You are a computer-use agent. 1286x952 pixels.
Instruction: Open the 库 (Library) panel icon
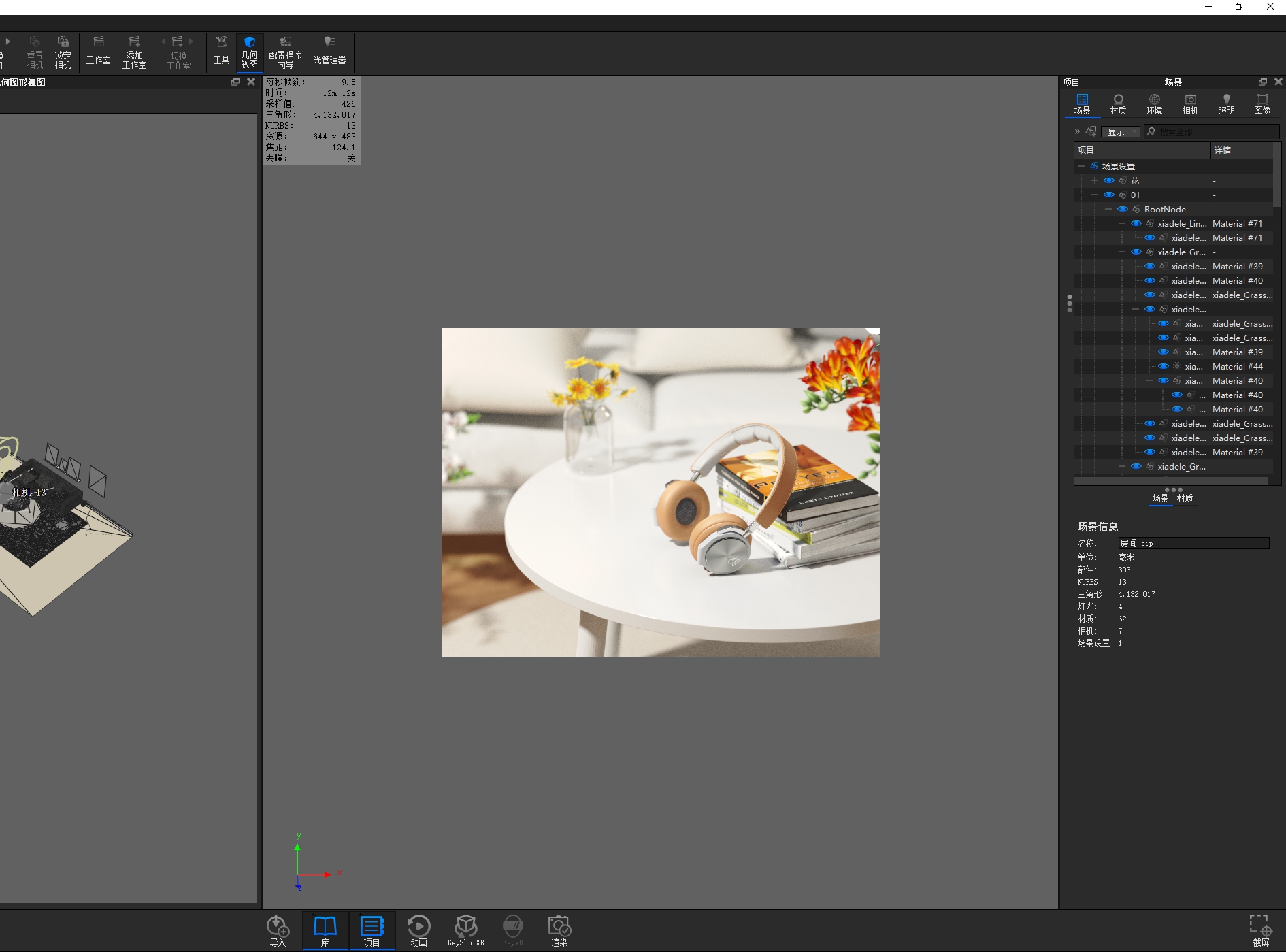tap(325, 930)
